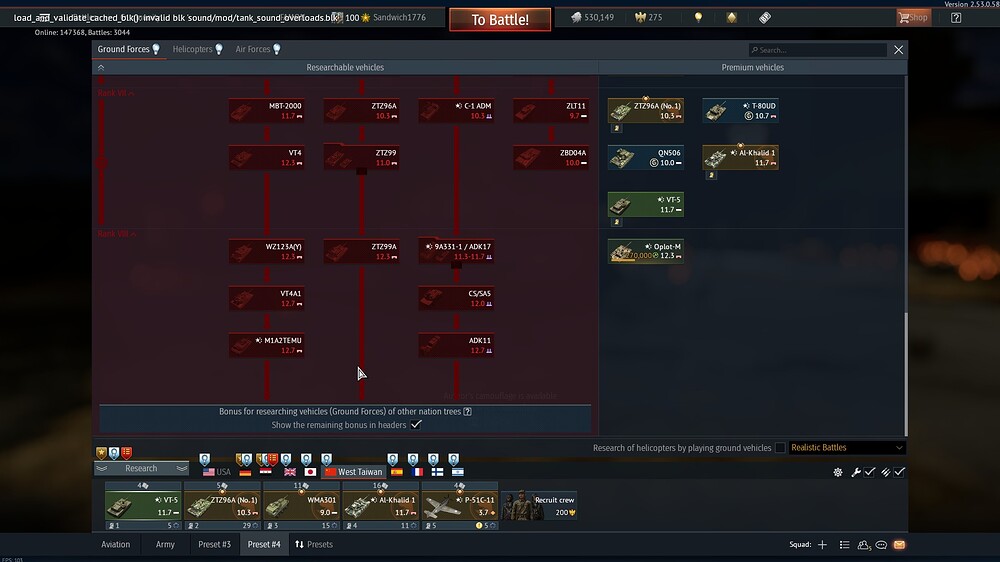This screenshot has height=562, width=1000.
Task: Collapse the Researchable vehicles header chevron
Action: (x=100, y=68)
